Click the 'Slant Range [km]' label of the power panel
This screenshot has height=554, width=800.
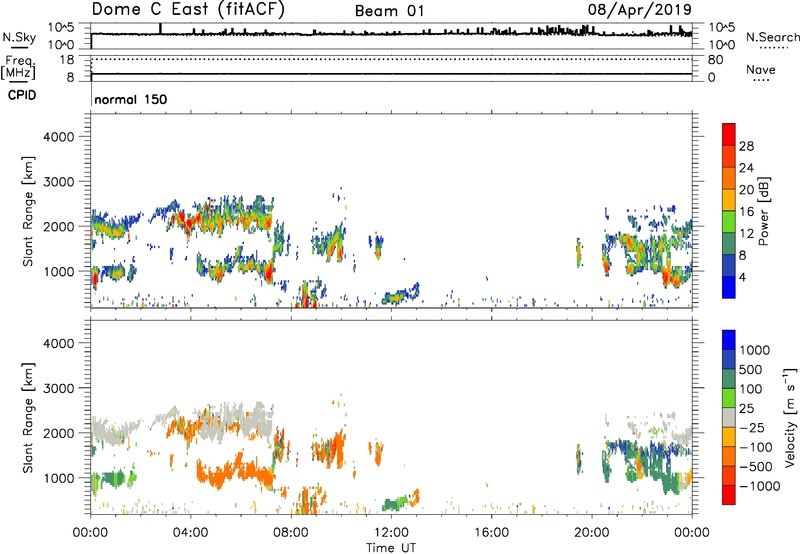28,211
